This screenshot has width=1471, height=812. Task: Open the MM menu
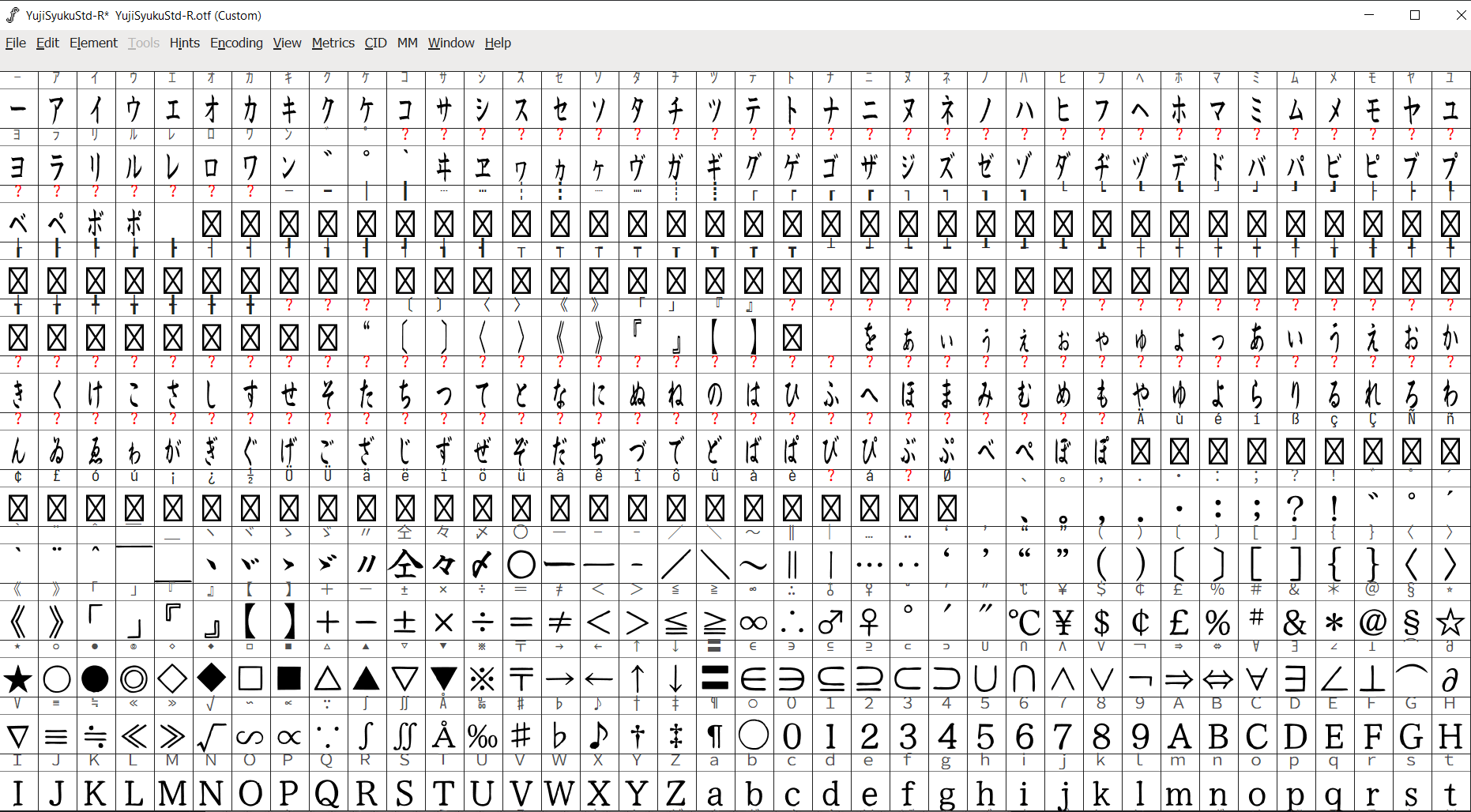pyautogui.click(x=407, y=43)
